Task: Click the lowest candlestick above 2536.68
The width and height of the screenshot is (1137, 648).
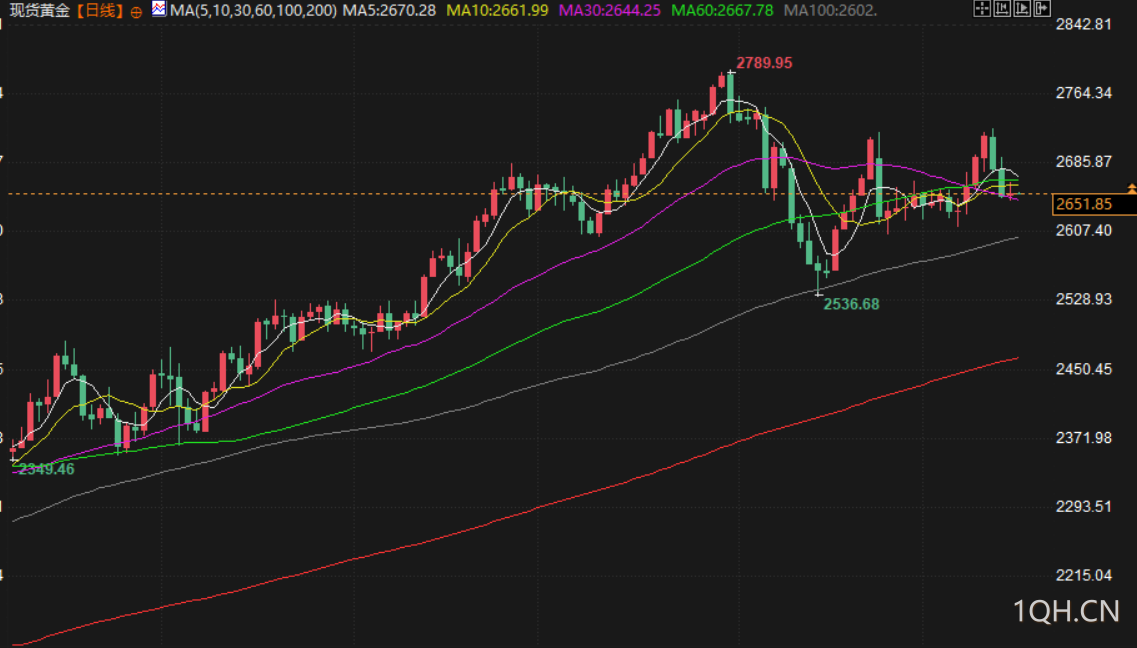Action: [819, 275]
